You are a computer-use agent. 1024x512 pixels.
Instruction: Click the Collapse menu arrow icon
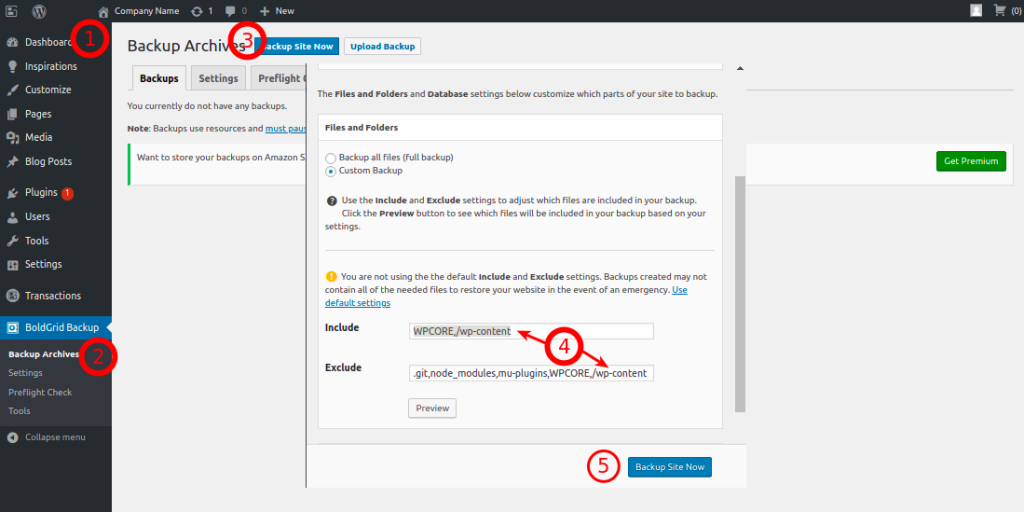tap(12, 438)
